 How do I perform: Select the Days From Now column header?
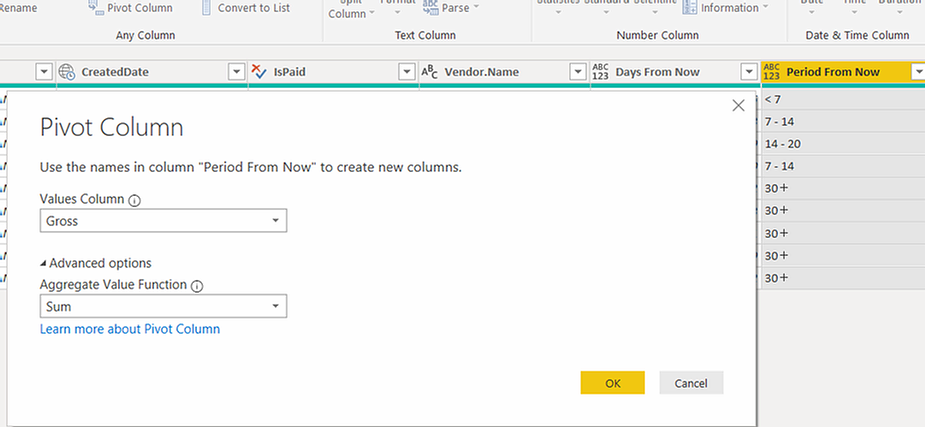click(x=675, y=72)
